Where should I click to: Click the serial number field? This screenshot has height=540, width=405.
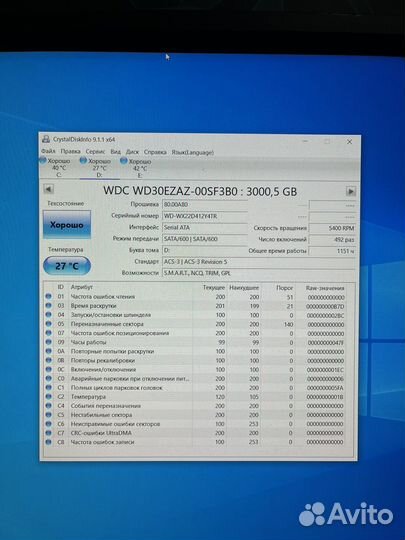(x=205, y=216)
